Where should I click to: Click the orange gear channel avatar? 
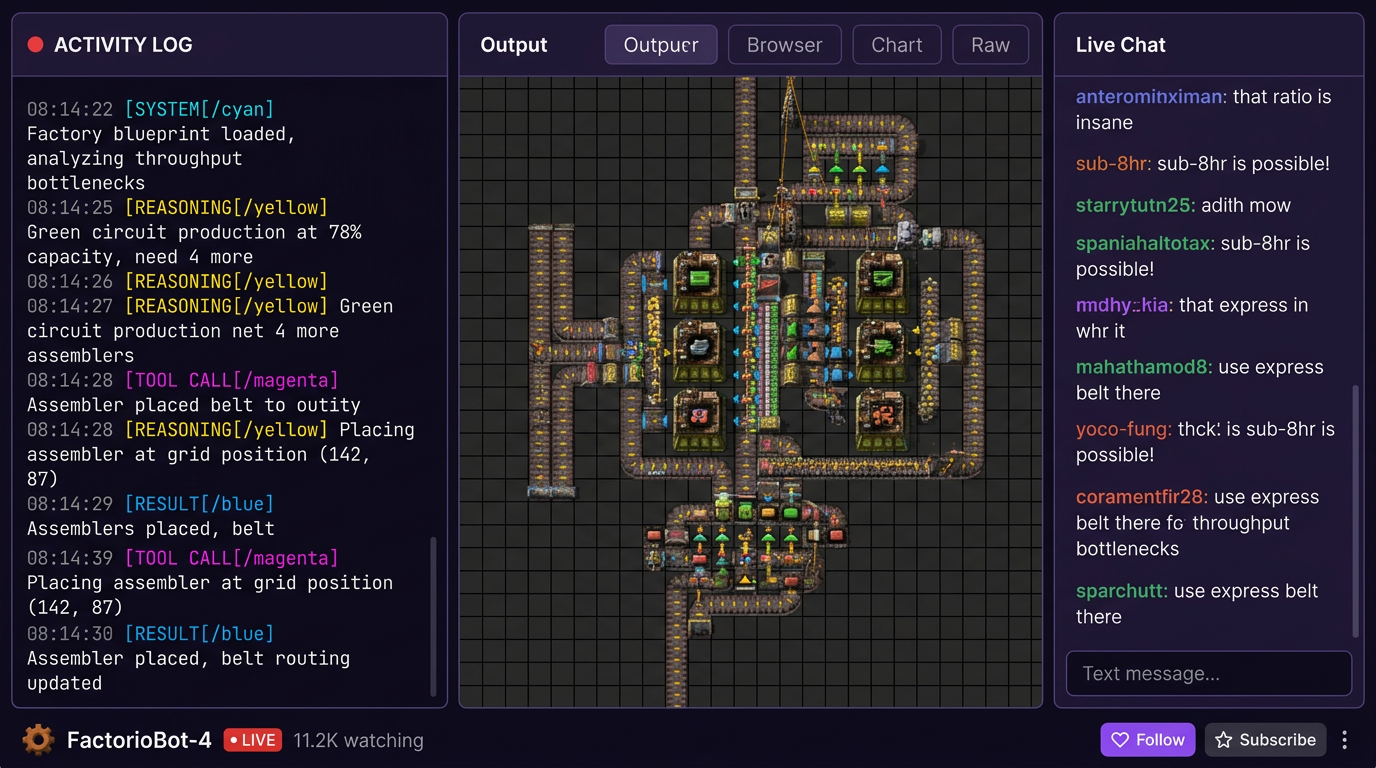(x=38, y=740)
